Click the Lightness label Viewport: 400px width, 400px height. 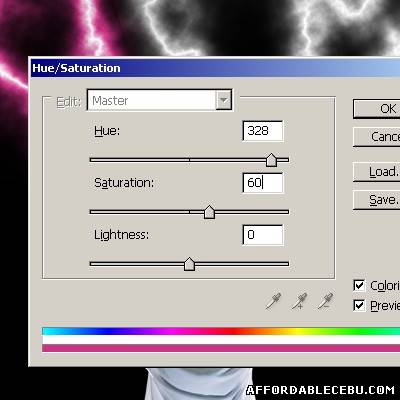(x=122, y=235)
